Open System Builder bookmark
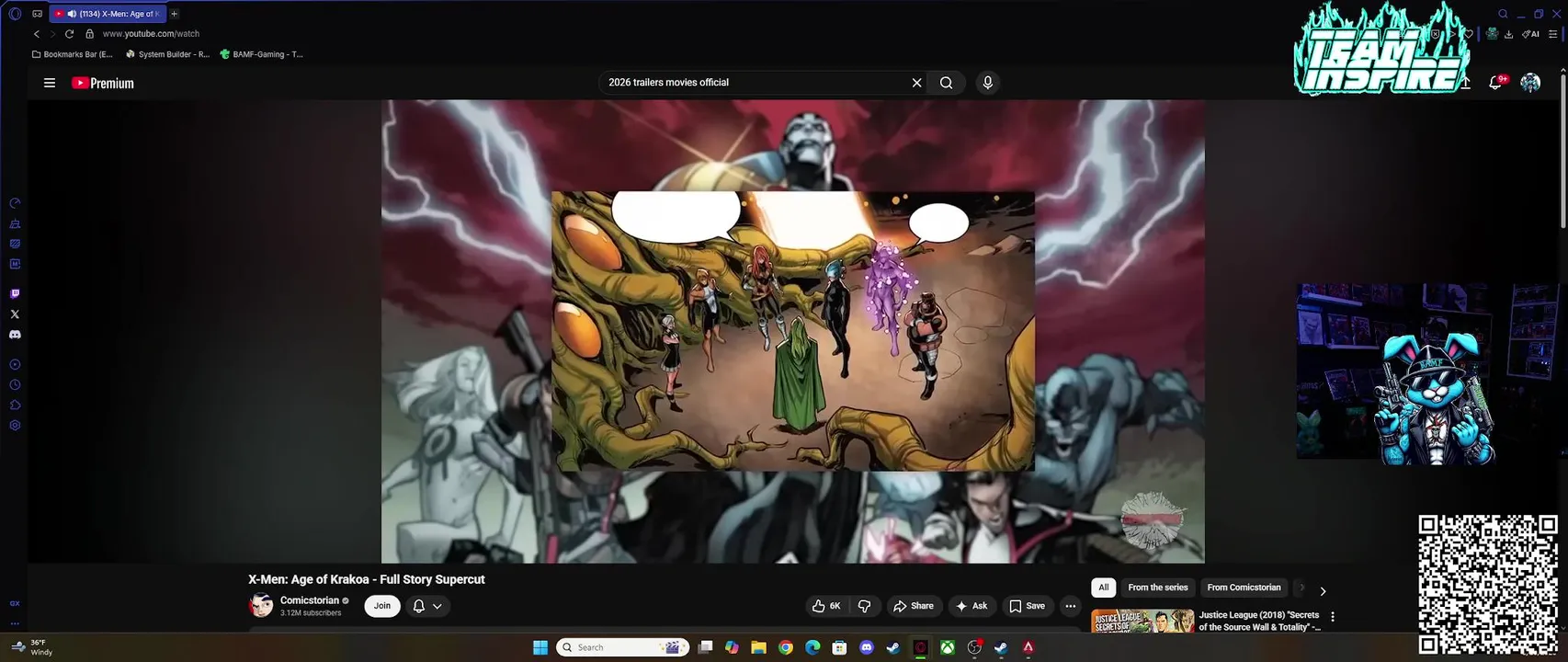Image resolution: width=1568 pixels, height=662 pixels. pyautogui.click(x=167, y=54)
